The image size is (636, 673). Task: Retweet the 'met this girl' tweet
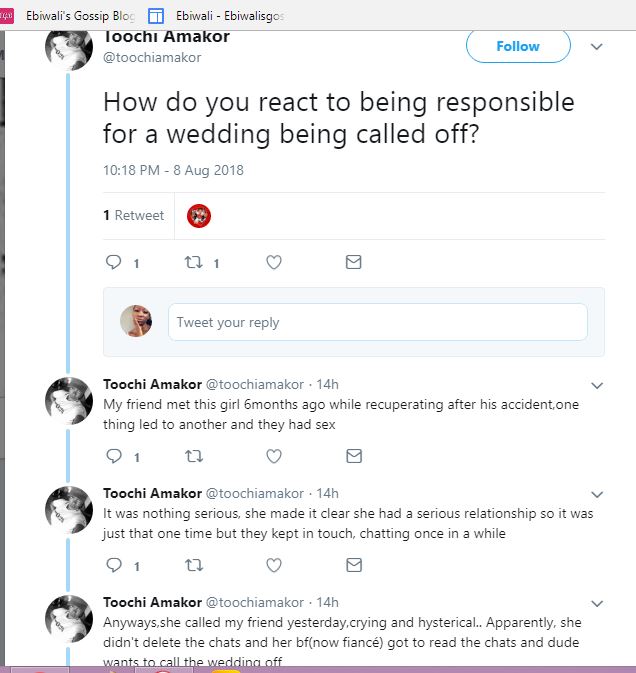pyautogui.click(x=194, y=456)
